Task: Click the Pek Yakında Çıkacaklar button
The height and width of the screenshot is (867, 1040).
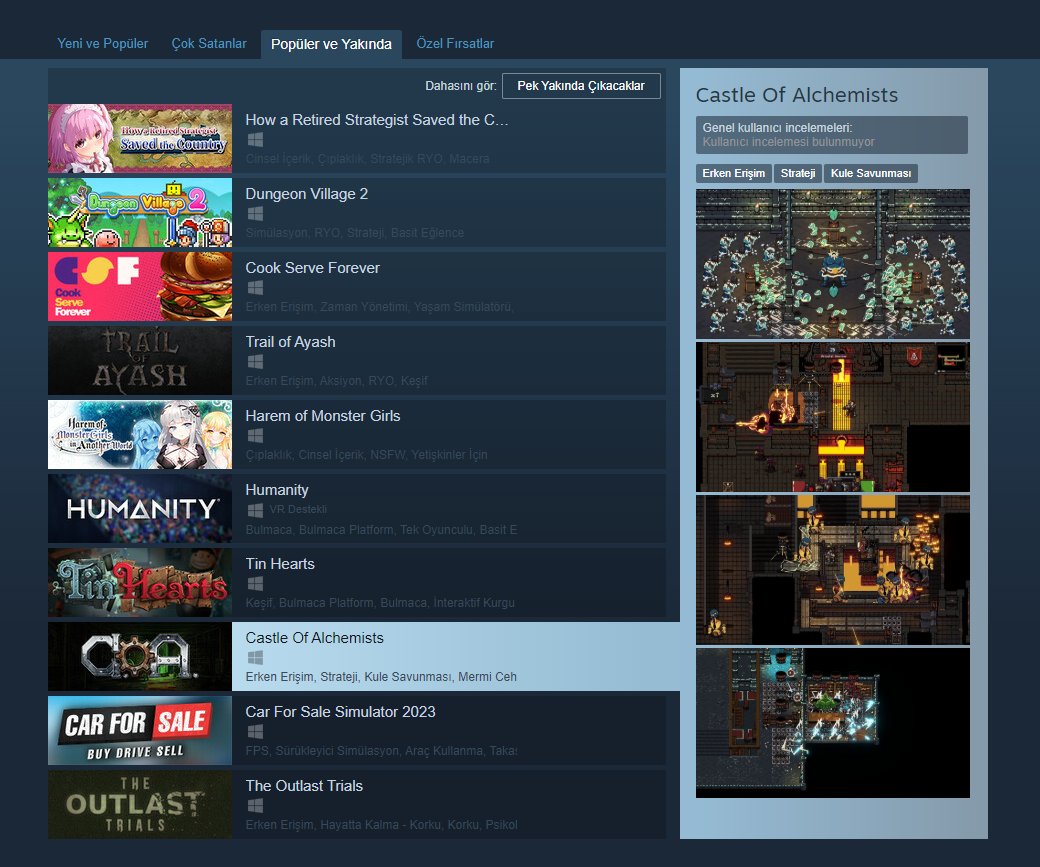Action: coord(581,86)
